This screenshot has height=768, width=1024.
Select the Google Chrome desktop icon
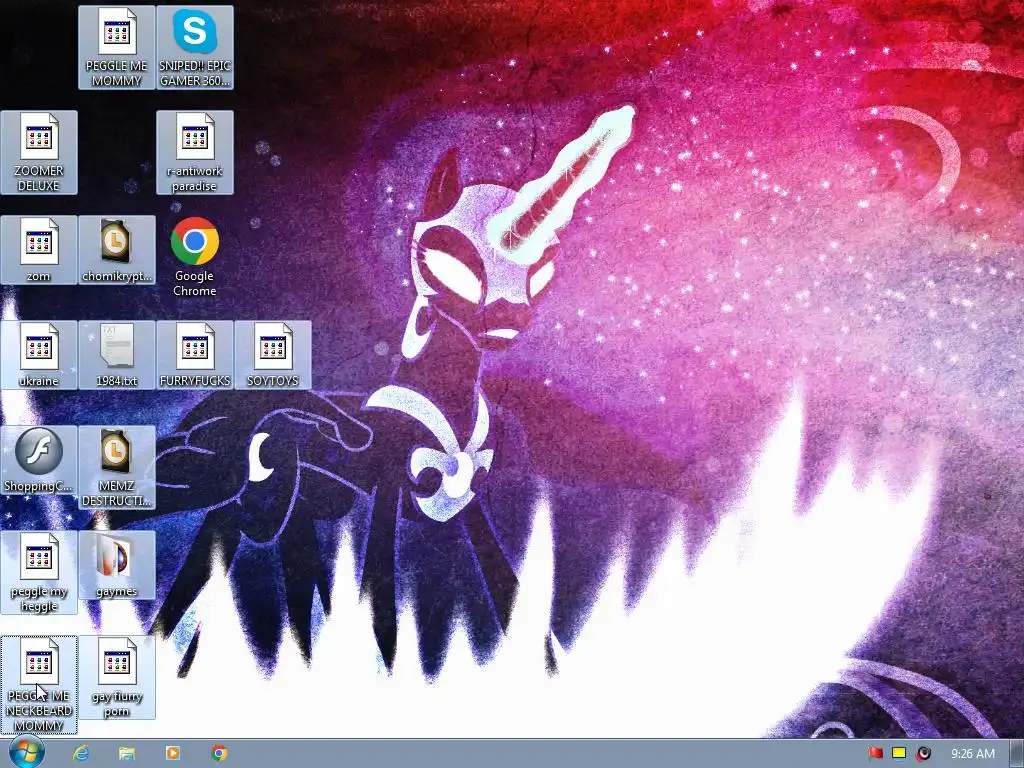195,257
